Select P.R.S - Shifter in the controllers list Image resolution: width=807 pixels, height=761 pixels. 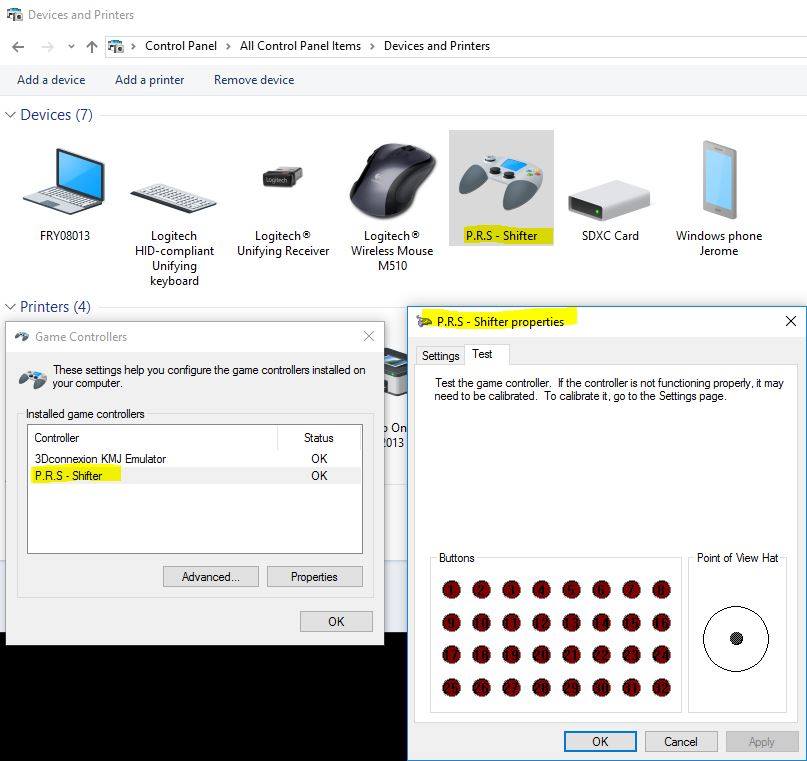(195, 475)
